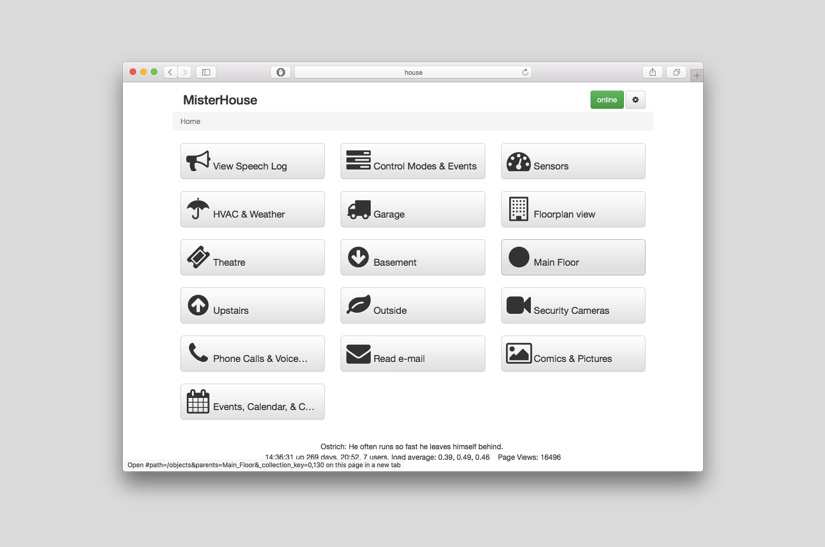Image resolution: width=825 pixels, height=547 pixels.
Task: Click the green online status button
Action: [x=607, y=100]
